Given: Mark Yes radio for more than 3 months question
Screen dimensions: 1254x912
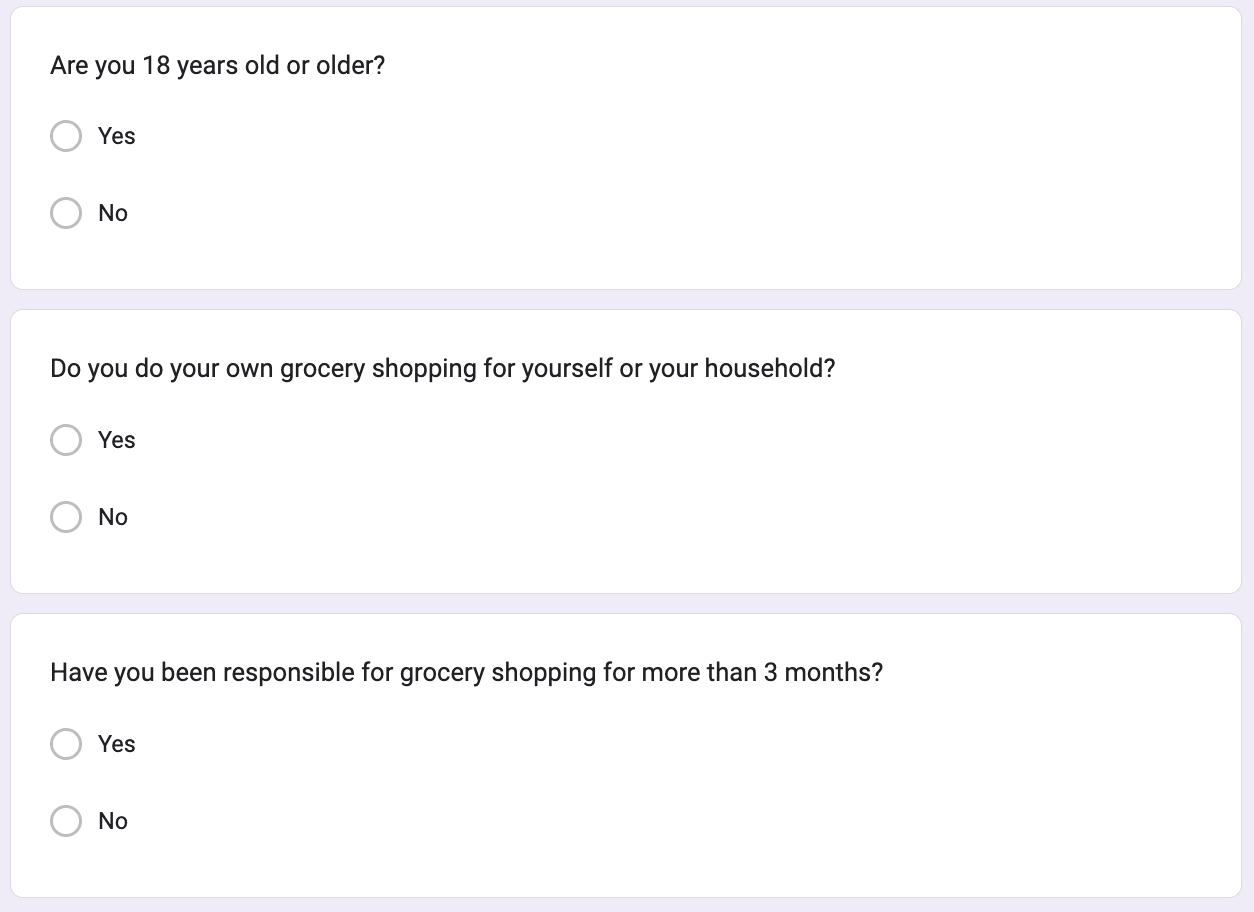Looking at the screenshot, I should tap(66, 744).
